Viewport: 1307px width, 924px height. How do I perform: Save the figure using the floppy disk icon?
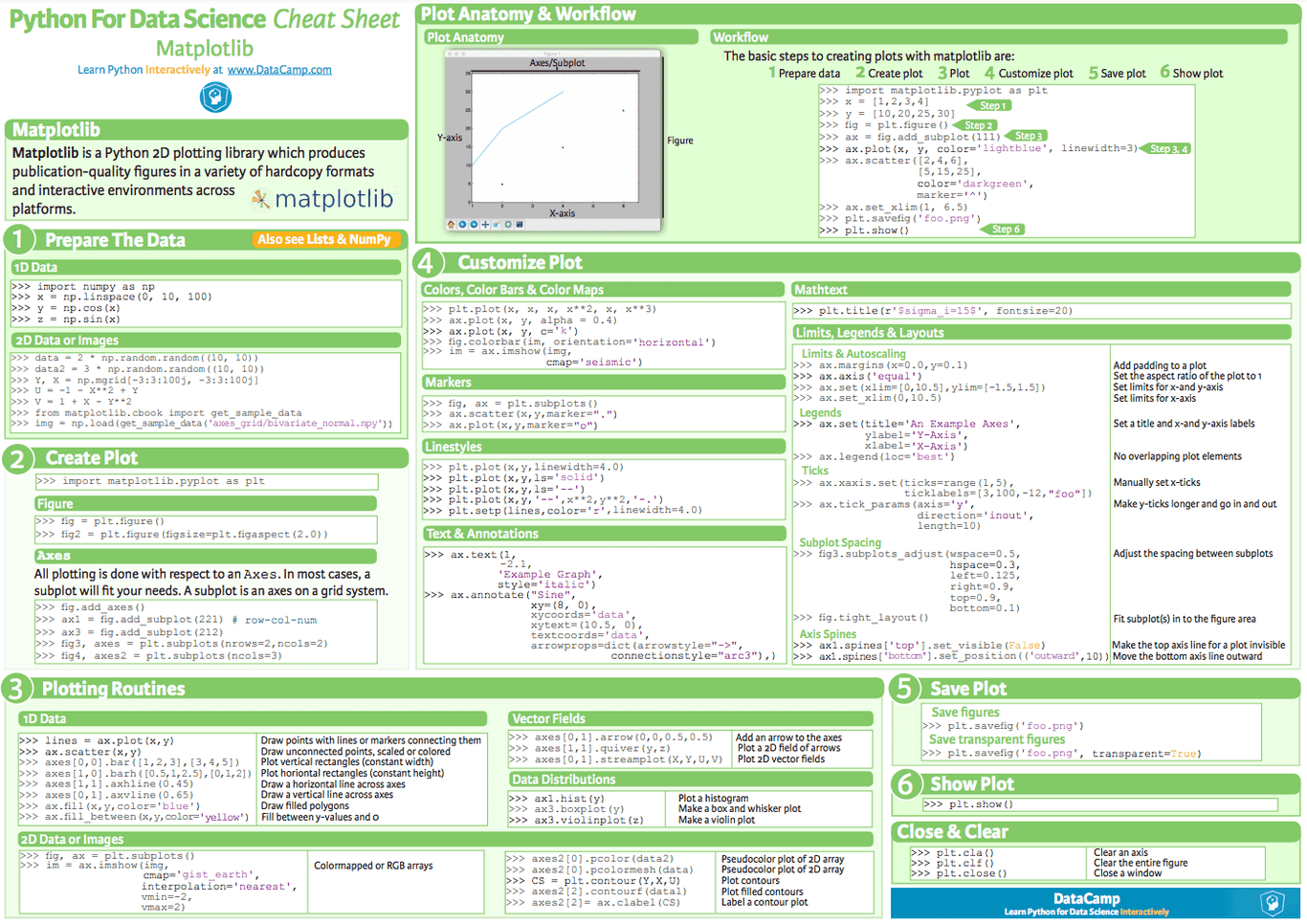click(x=520, y=225)
